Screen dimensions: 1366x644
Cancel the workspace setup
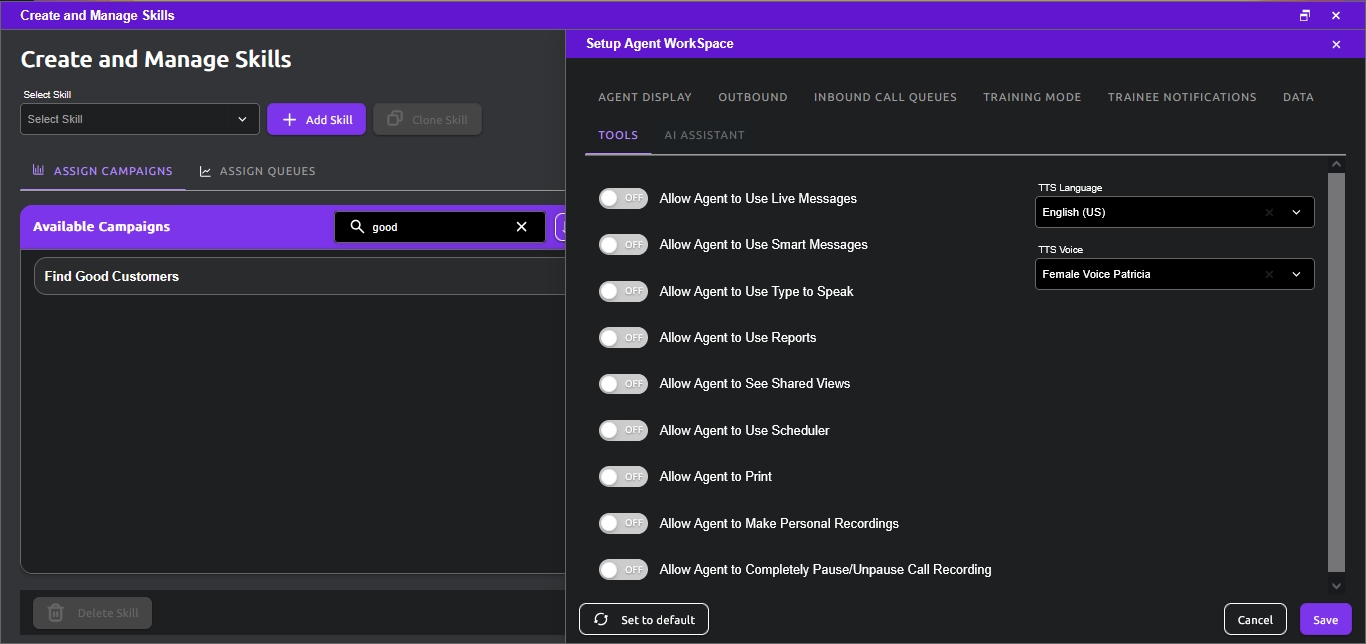point(1255,619)
